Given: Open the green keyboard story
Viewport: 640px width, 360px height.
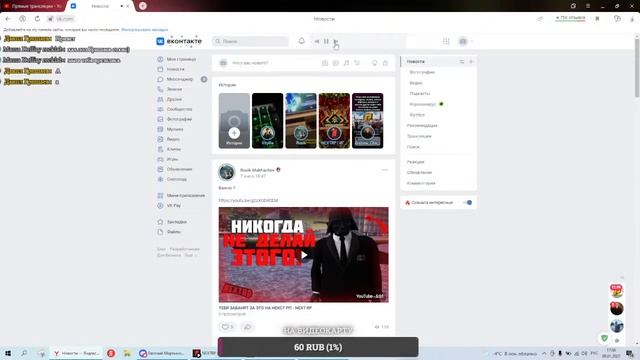Looking at the screenshot, I should 267,121.
